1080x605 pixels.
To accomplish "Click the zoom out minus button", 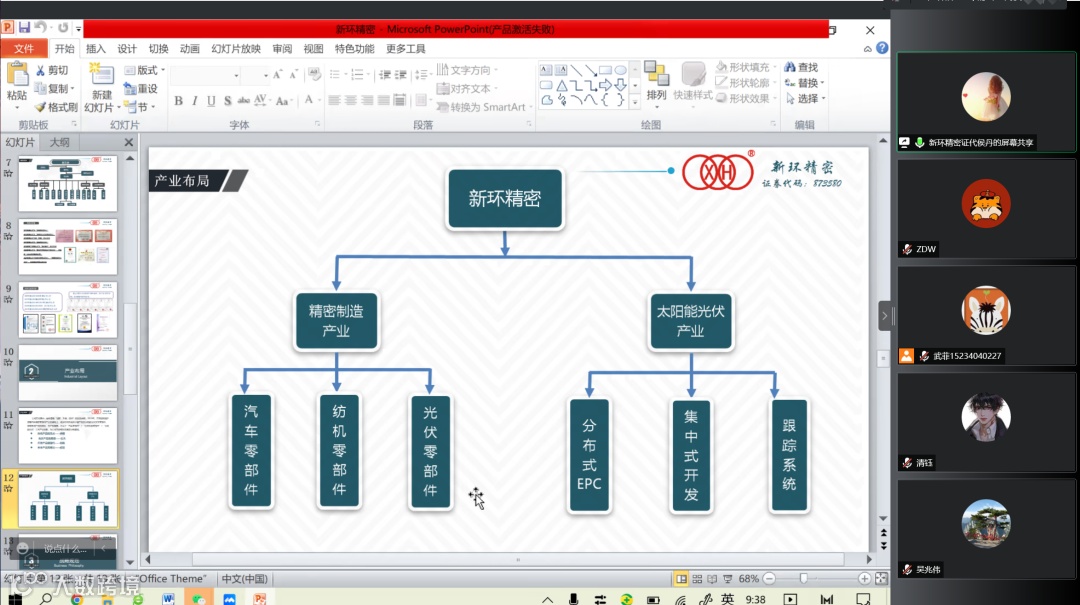I will click(769, 579).
